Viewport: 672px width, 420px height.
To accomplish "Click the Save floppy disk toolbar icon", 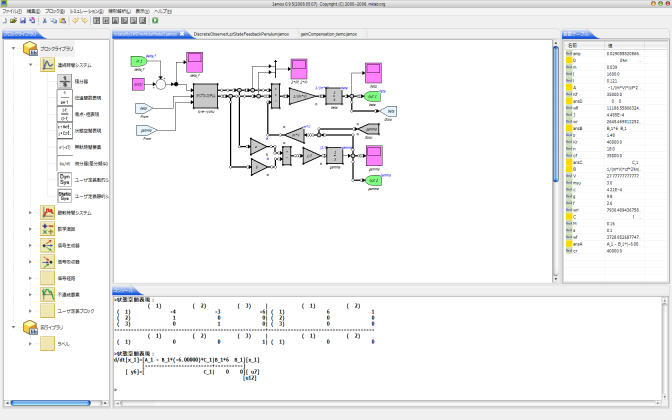I will (22, 20).
